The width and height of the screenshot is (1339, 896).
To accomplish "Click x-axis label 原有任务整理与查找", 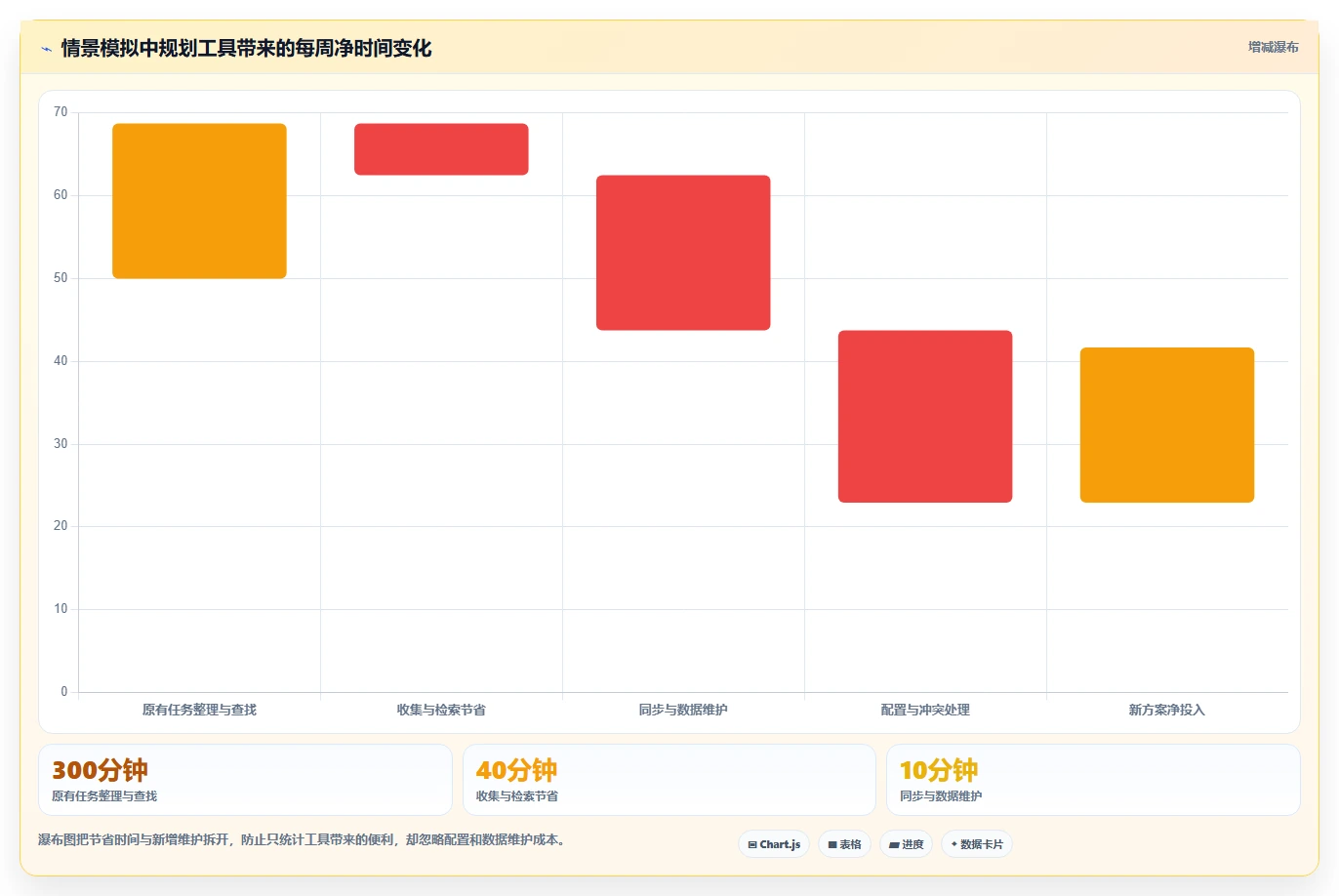I will [x=199, y=710].
